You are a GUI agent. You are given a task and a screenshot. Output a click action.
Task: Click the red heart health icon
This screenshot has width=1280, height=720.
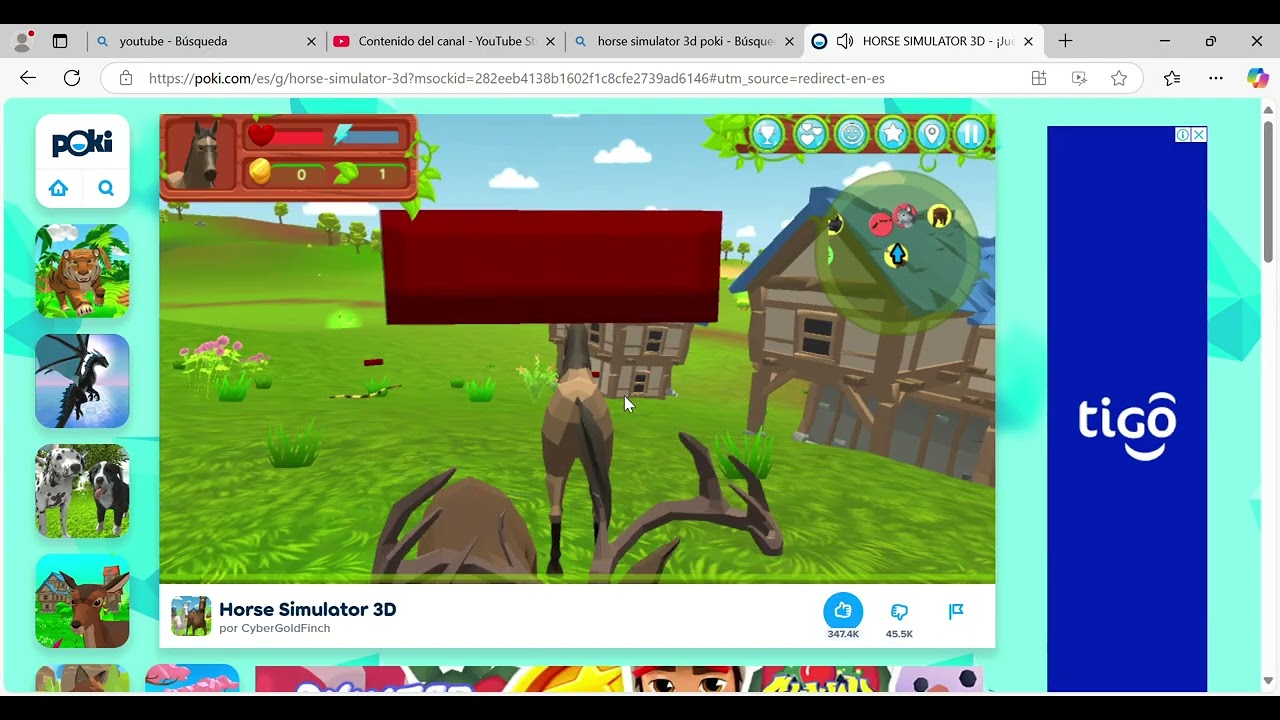click(261, 135)
